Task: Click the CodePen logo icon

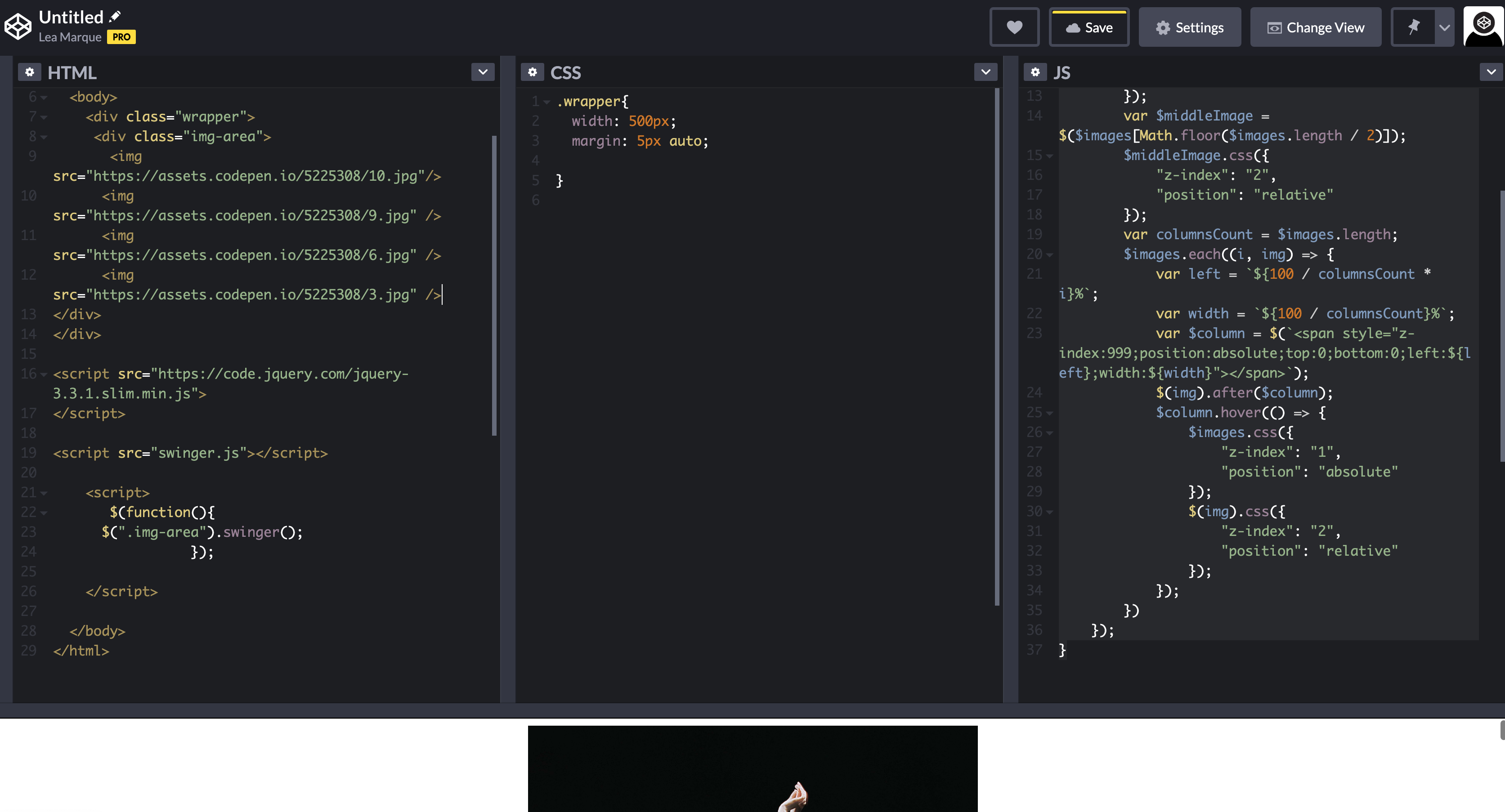Action: coord(18,27)
